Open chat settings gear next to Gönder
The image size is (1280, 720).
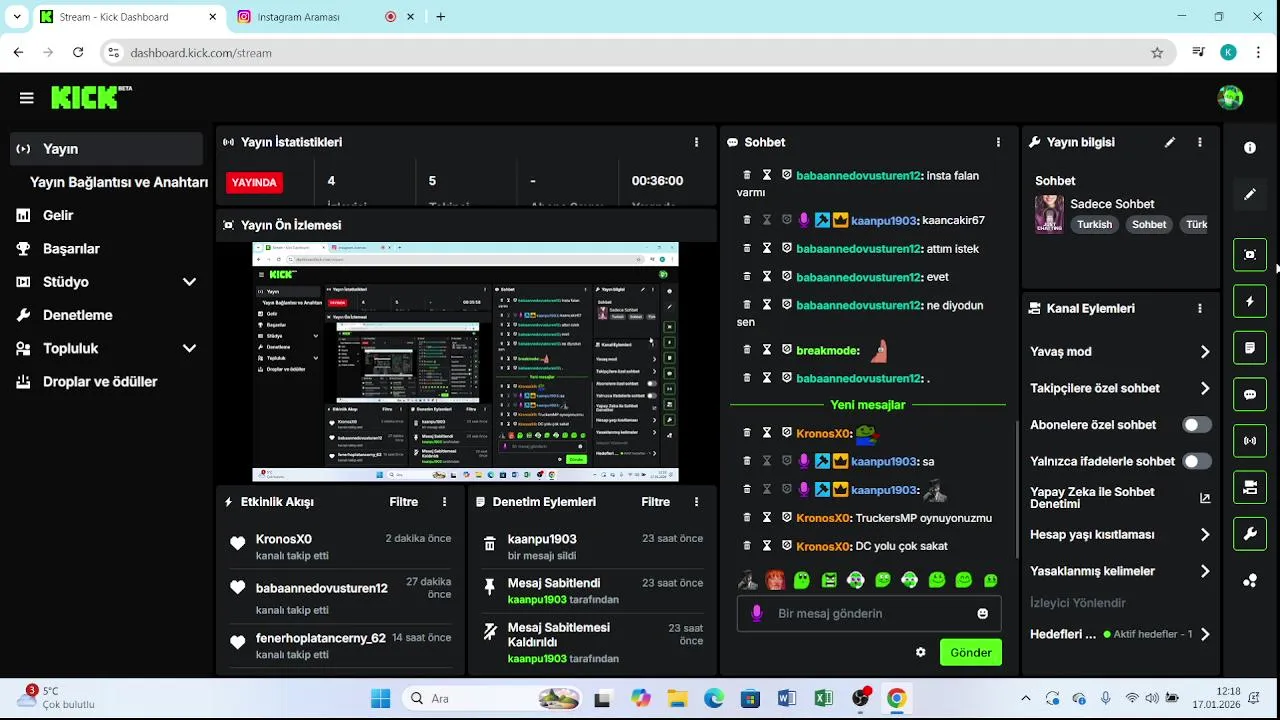click(x=920, y=652)
